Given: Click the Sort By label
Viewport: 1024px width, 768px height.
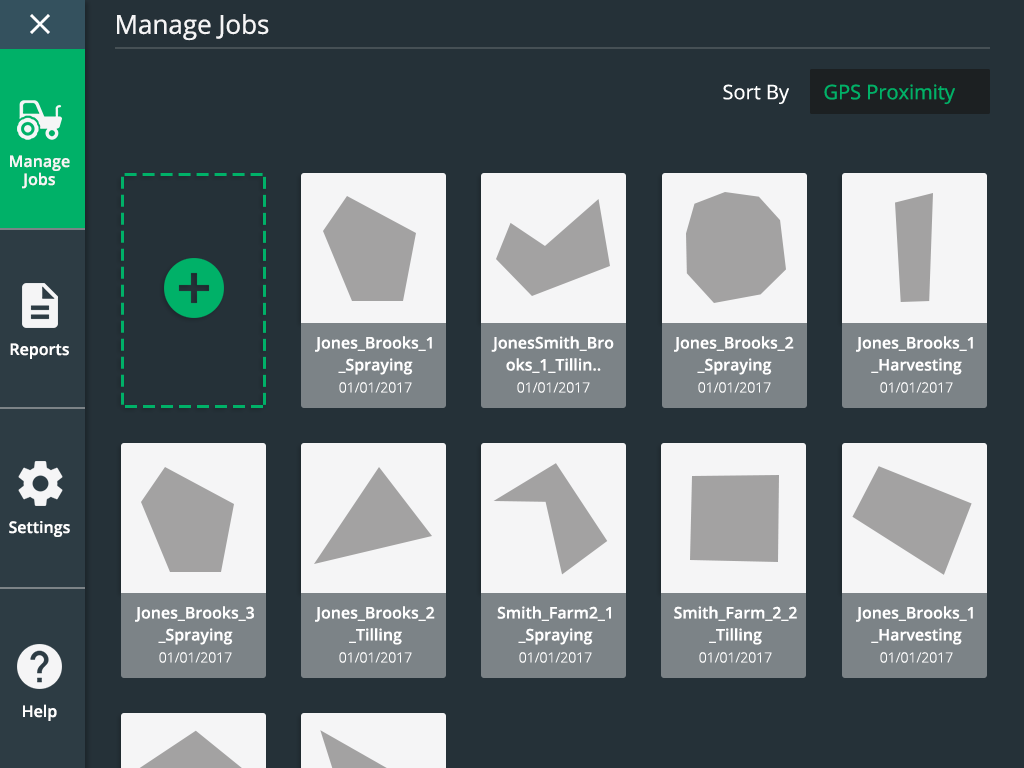Looking at the screenshot, I should 755,93.
